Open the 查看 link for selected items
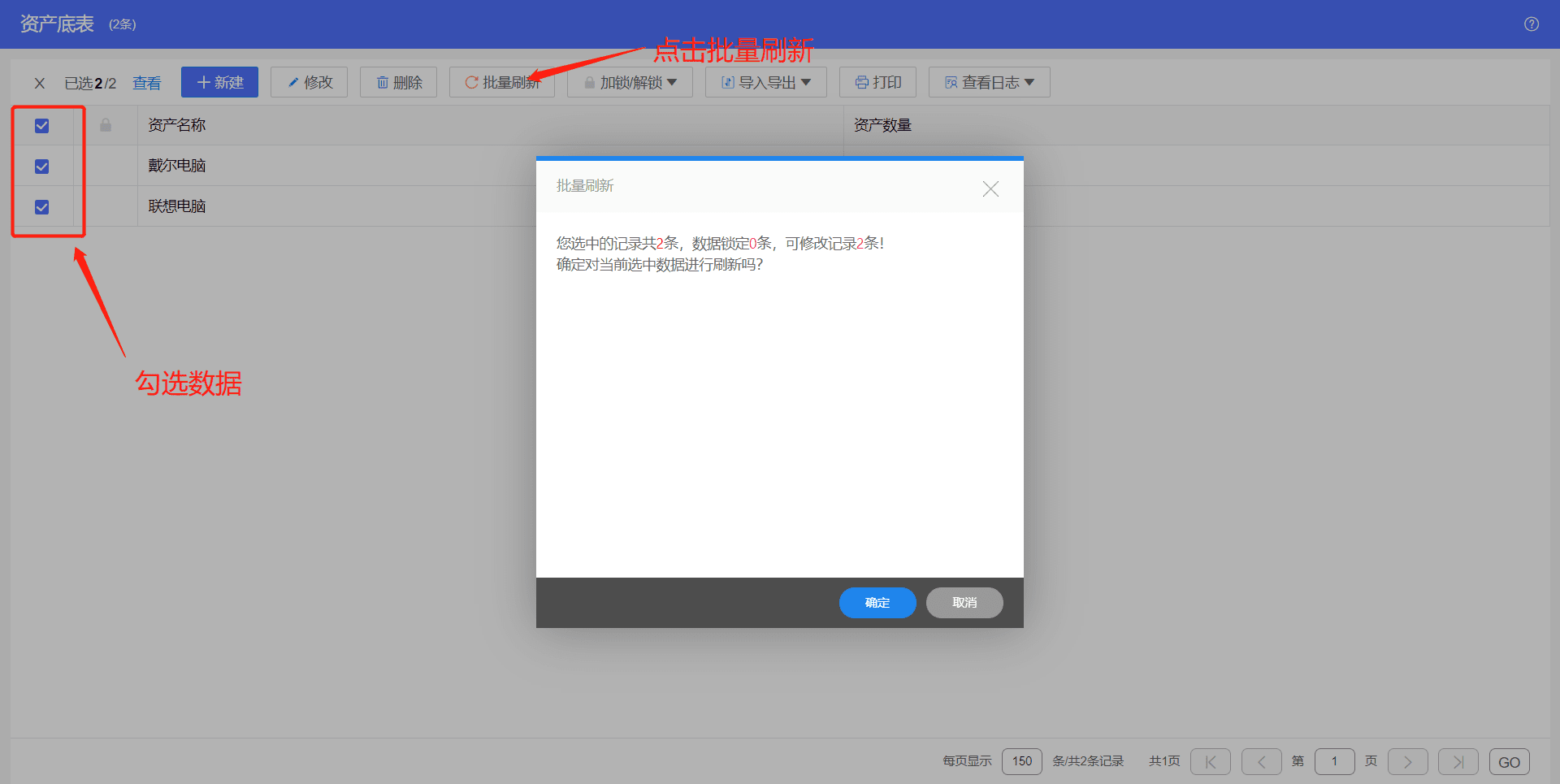 (147, 83)
